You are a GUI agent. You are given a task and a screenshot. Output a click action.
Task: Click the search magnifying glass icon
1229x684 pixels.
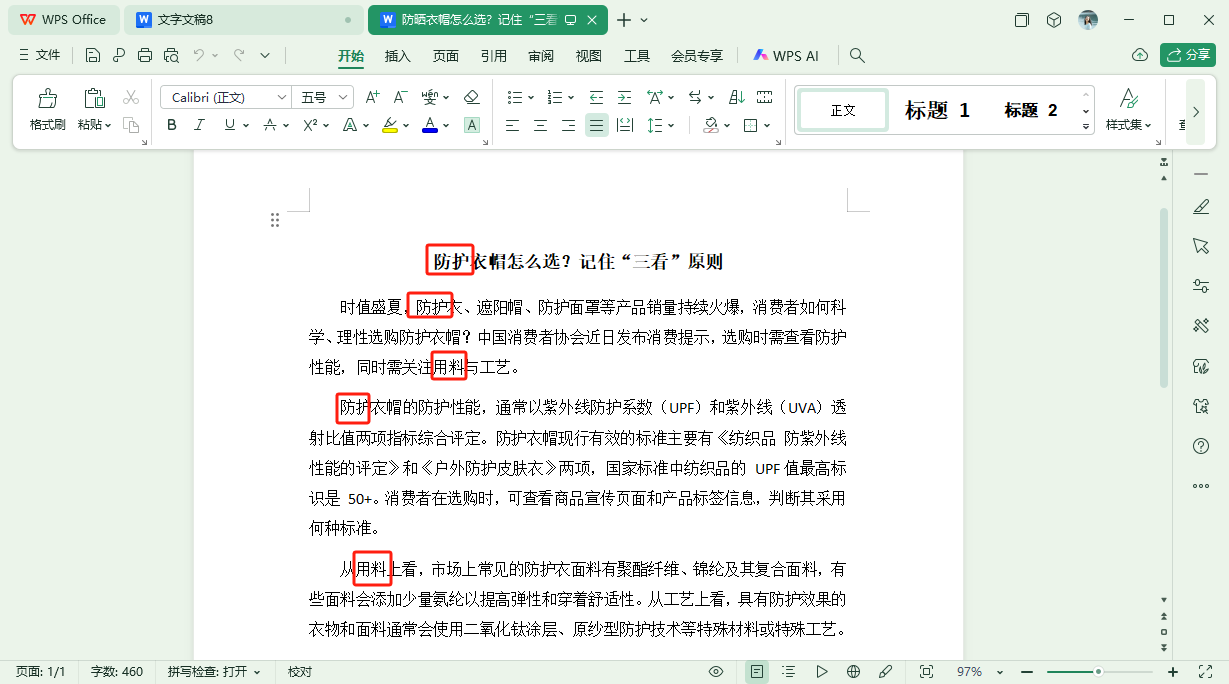point(856,55)
